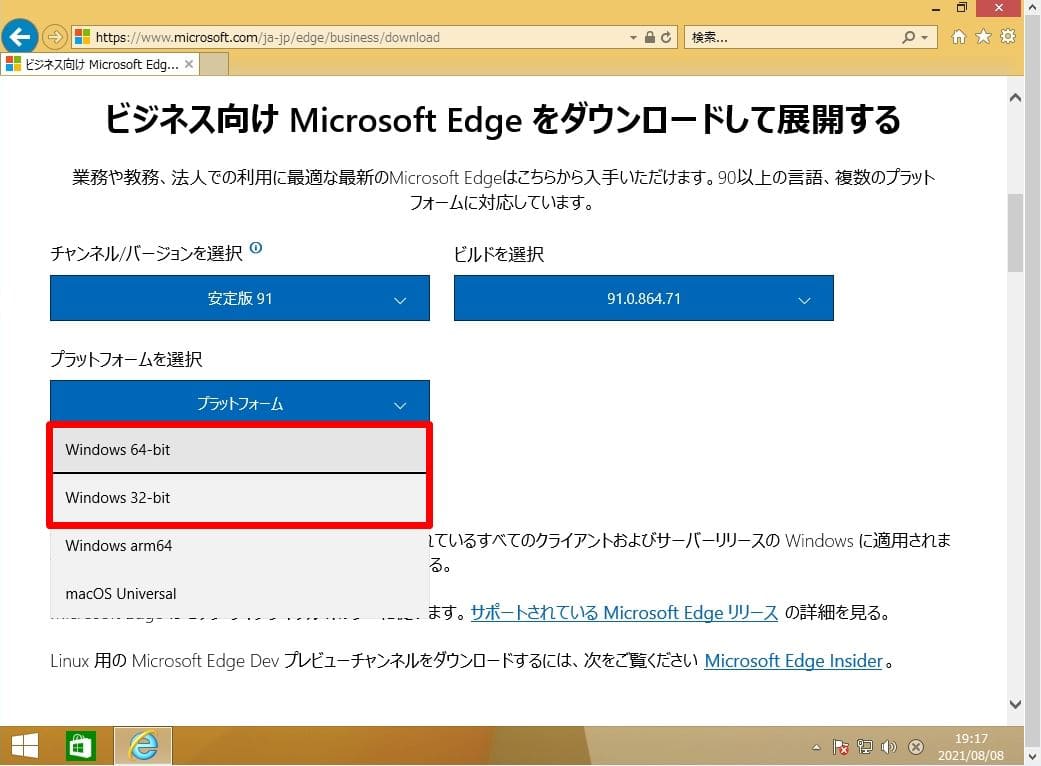Click the circled X tray icon
Screen dimensions: 1041x766
916,747
